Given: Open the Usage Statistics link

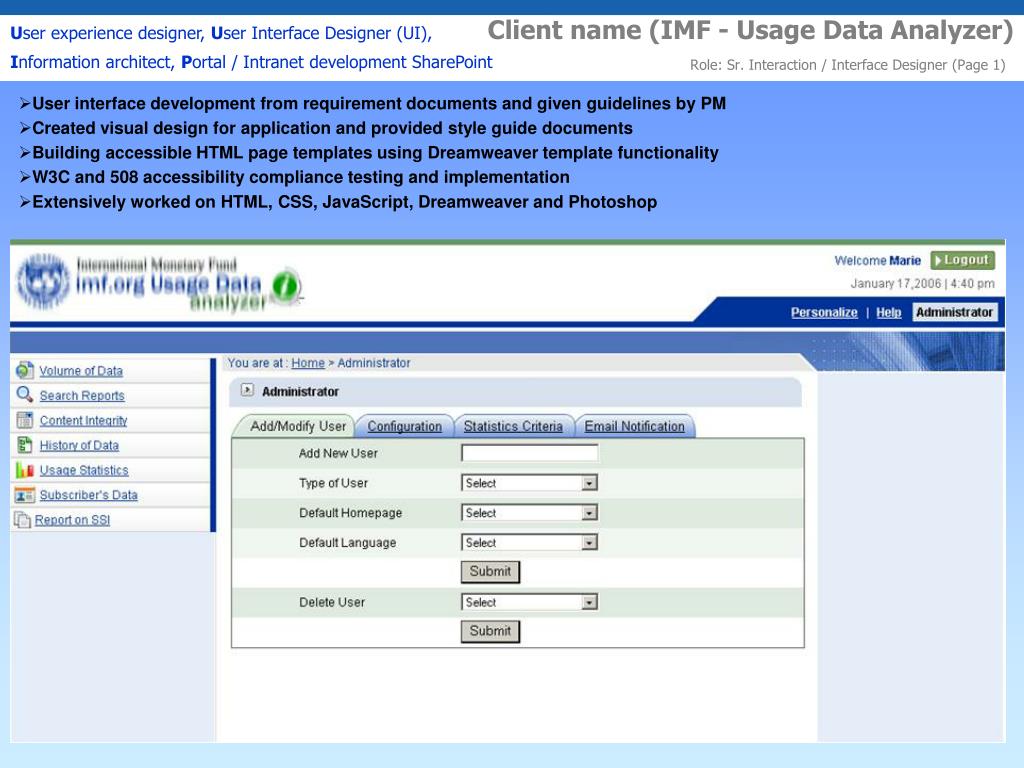Looking at the screenshot, I should coord(84,470).
